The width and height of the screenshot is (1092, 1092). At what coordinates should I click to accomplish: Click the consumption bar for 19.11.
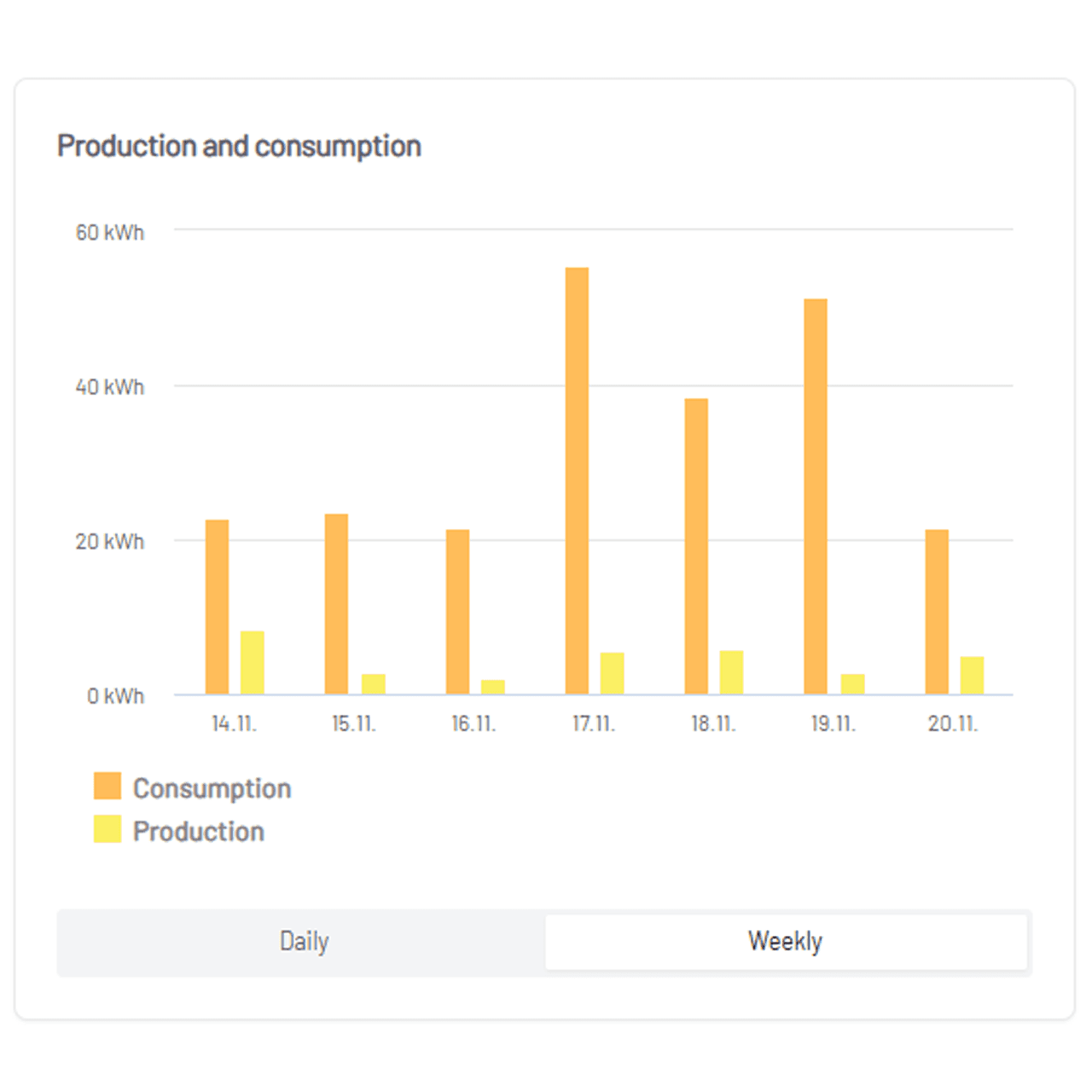816,495
